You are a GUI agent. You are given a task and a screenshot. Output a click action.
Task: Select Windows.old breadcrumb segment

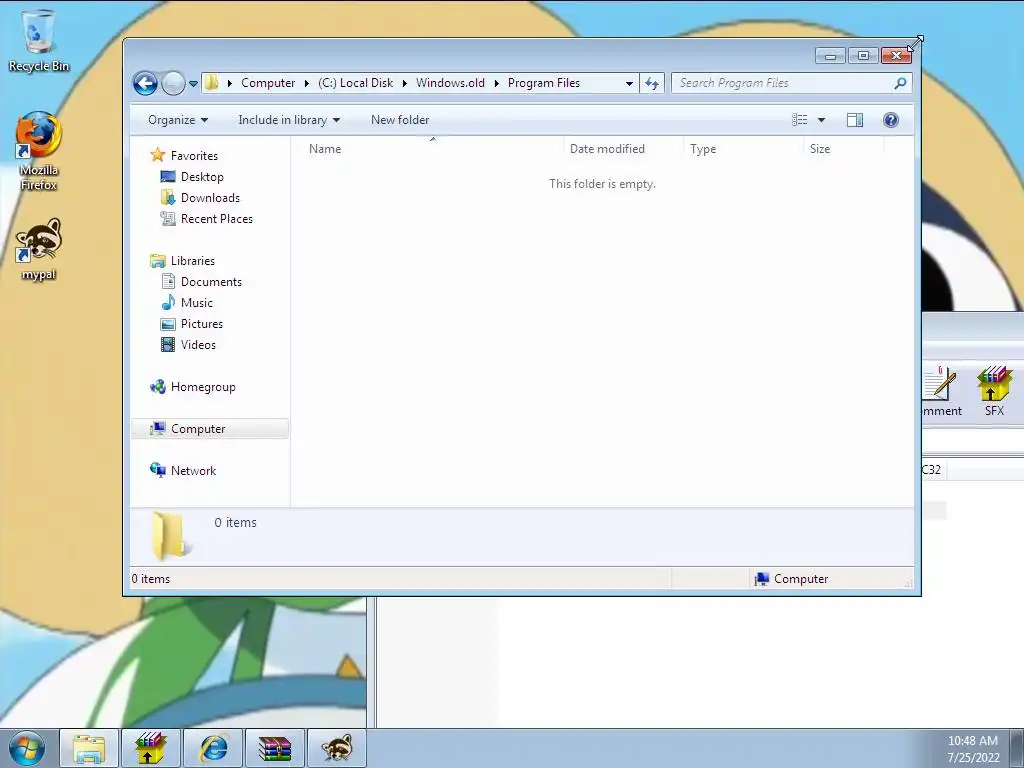pyautogui.click(x=450, y=83)
